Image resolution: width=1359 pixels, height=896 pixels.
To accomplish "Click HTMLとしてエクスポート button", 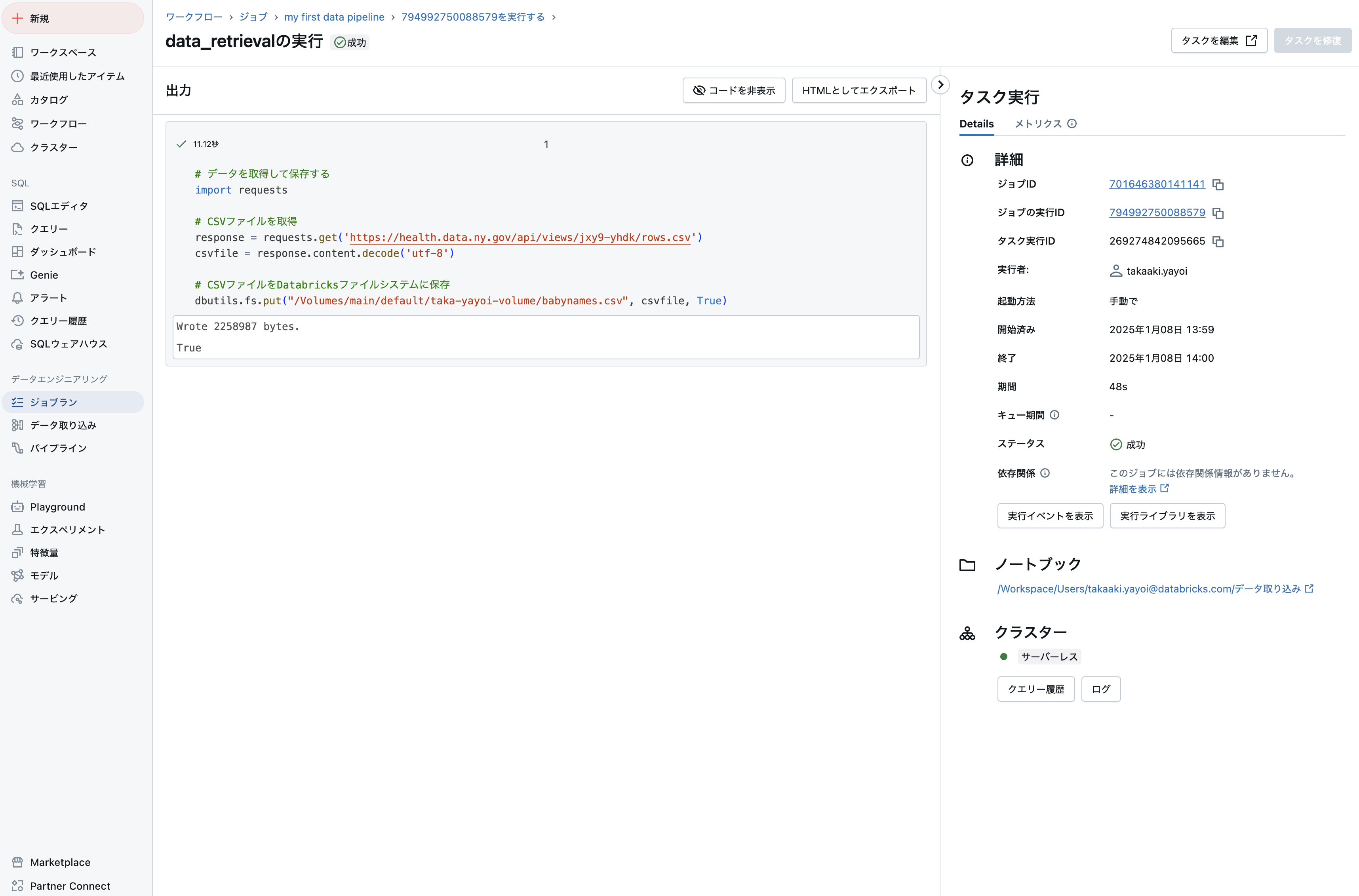I will pos(859,90).
